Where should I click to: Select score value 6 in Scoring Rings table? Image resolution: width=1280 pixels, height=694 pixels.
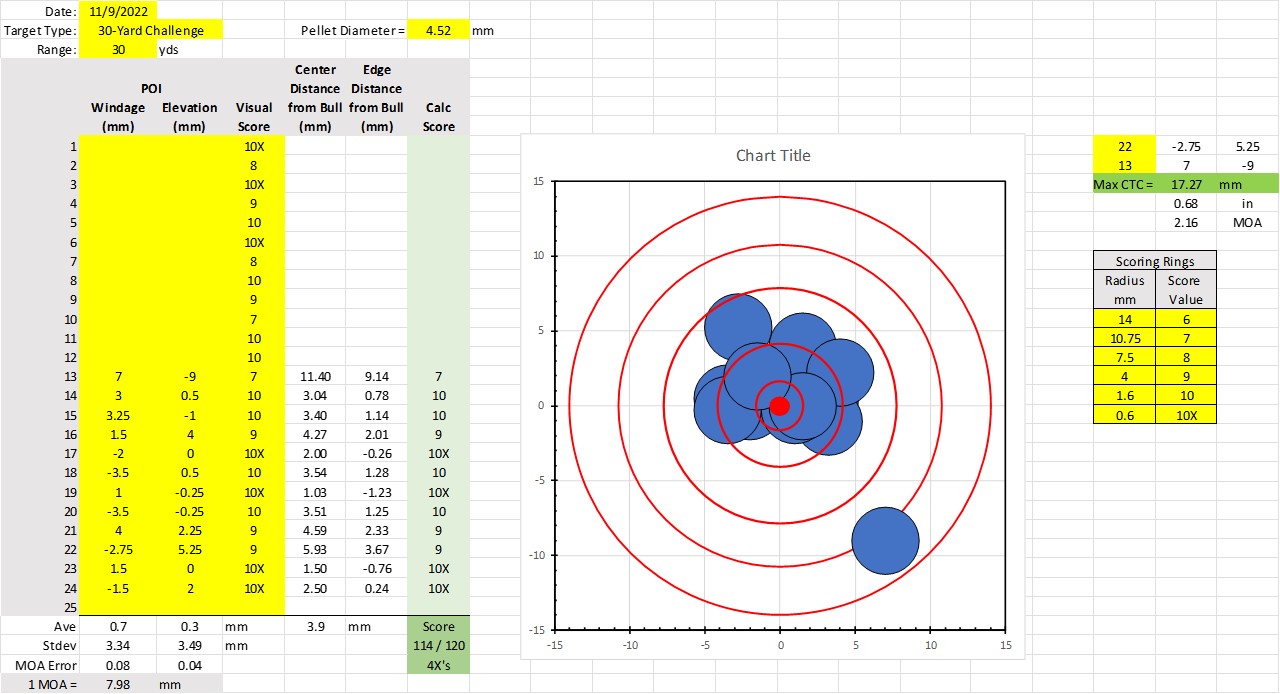point(1185,319)
